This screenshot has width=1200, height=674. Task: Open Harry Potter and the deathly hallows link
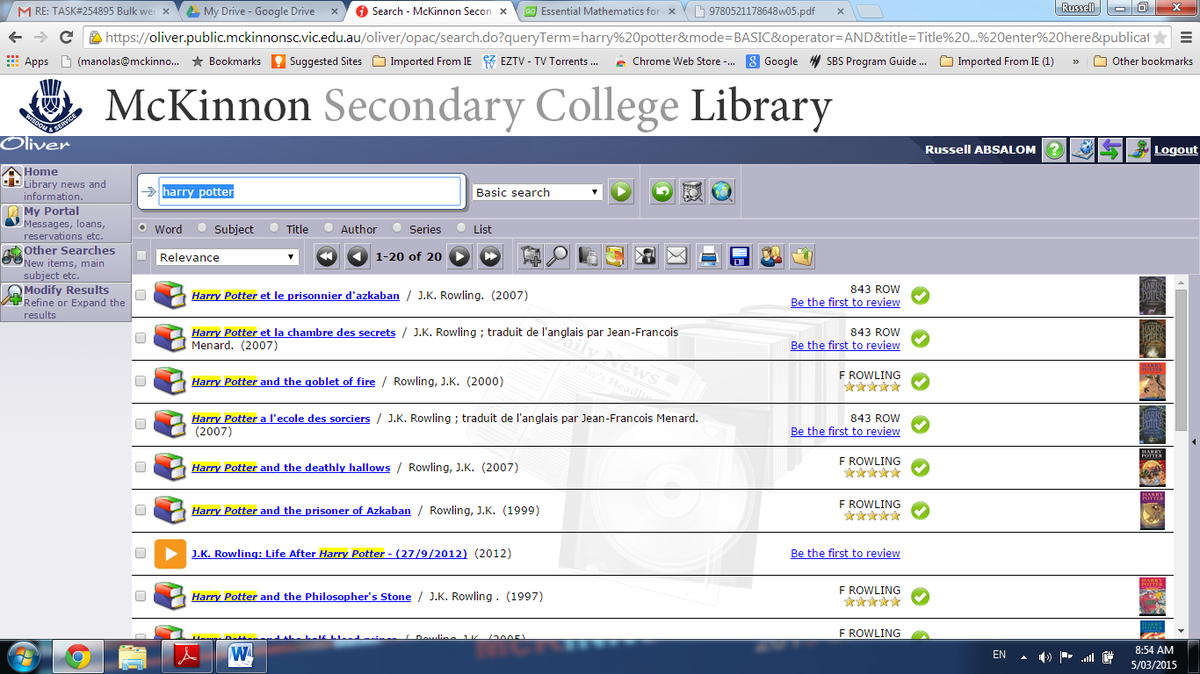pyautogui.click(x=290, y=468)
